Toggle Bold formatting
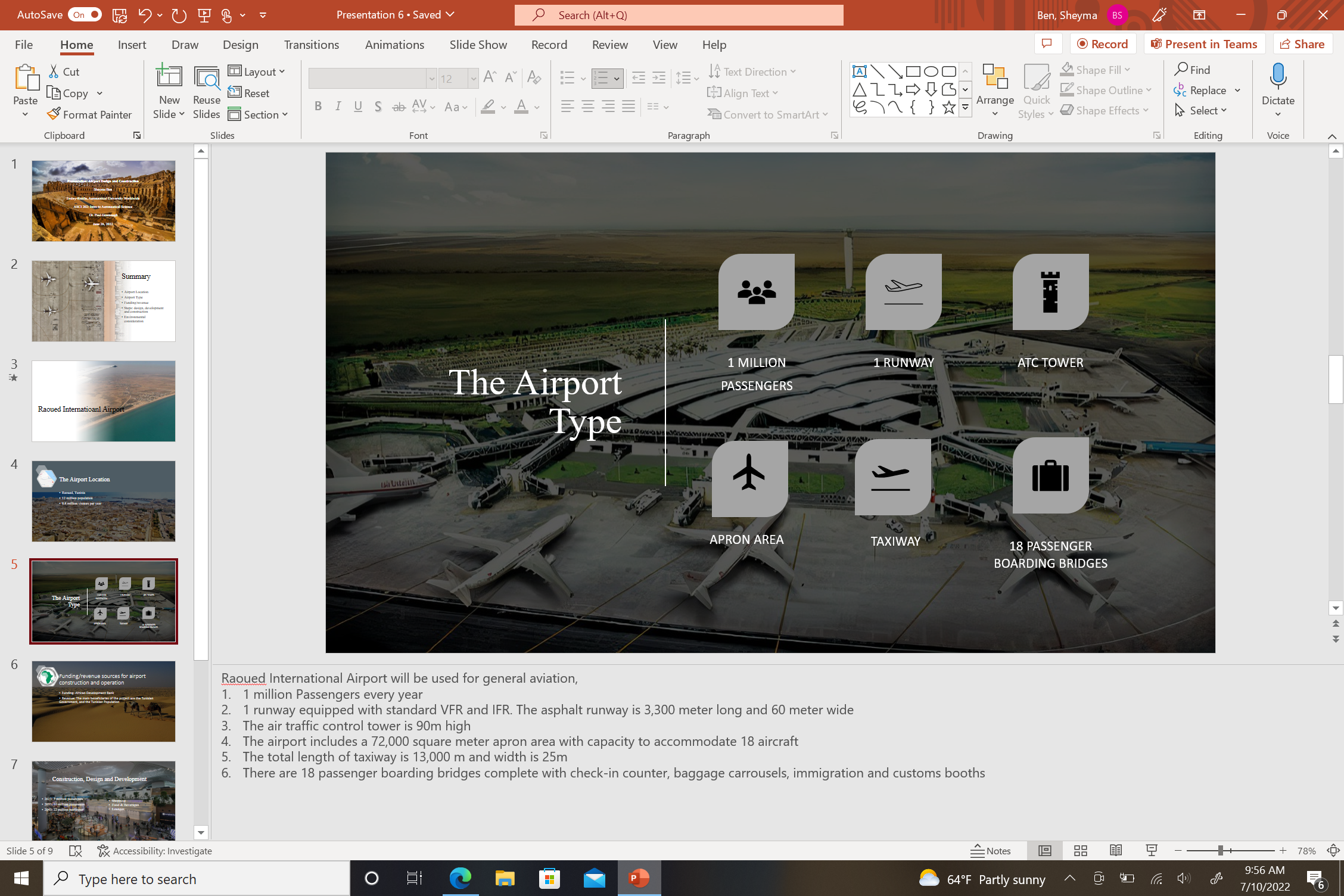The width and height of the screenshot is (1344, 896). pyautogui.click(x=318, y=107)
